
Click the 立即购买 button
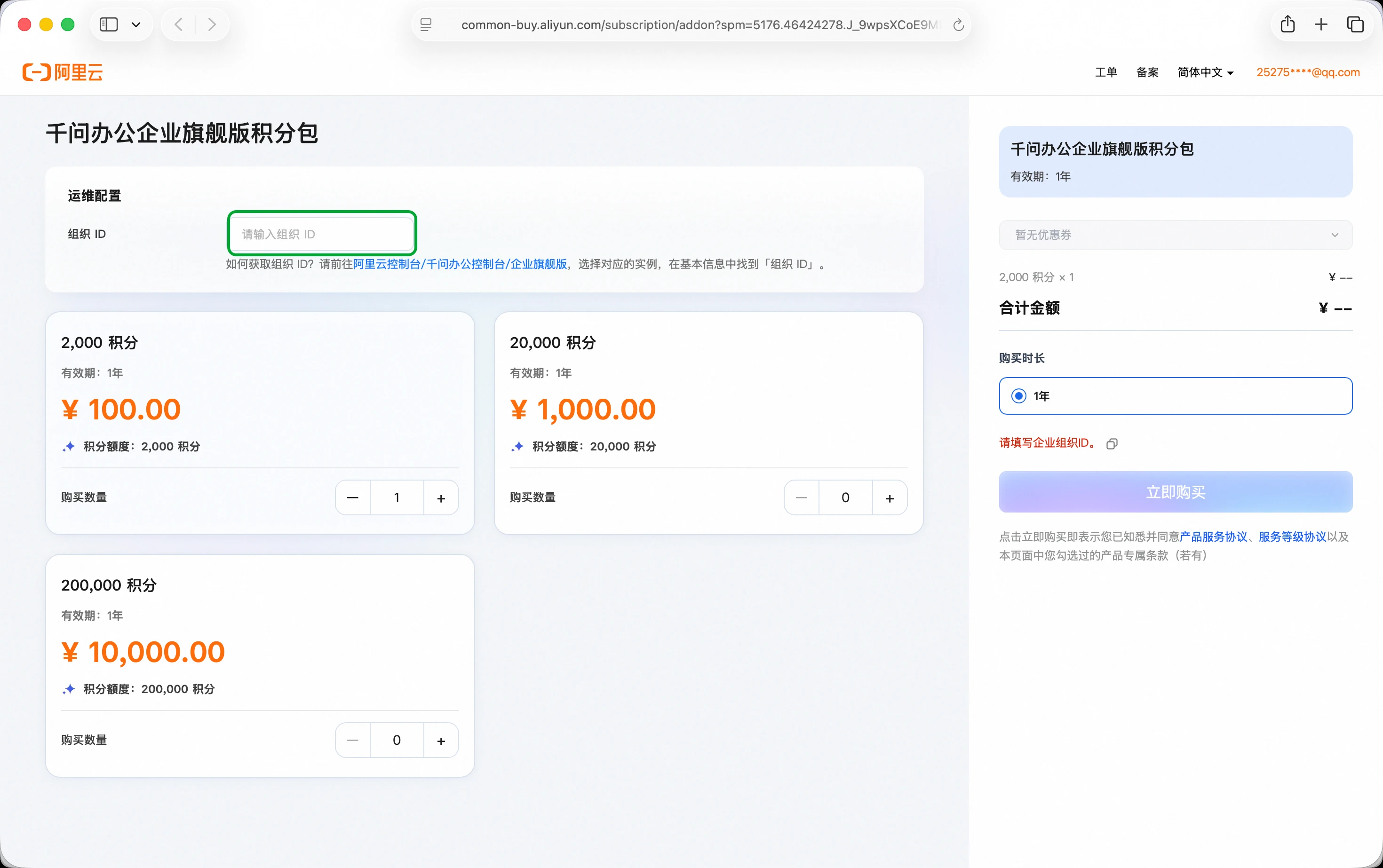pyautogui.click(x=1176, y=492)
